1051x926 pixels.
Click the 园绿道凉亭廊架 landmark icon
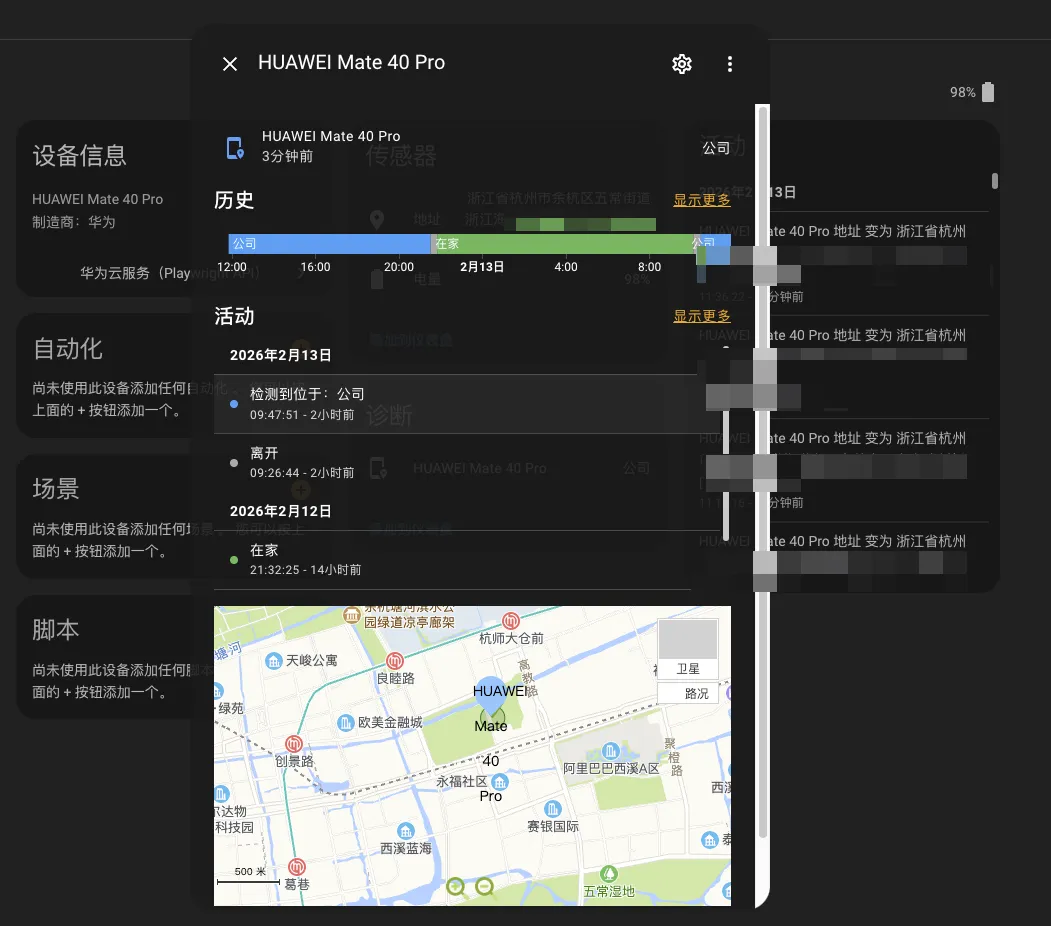click(x=351, y=615)
